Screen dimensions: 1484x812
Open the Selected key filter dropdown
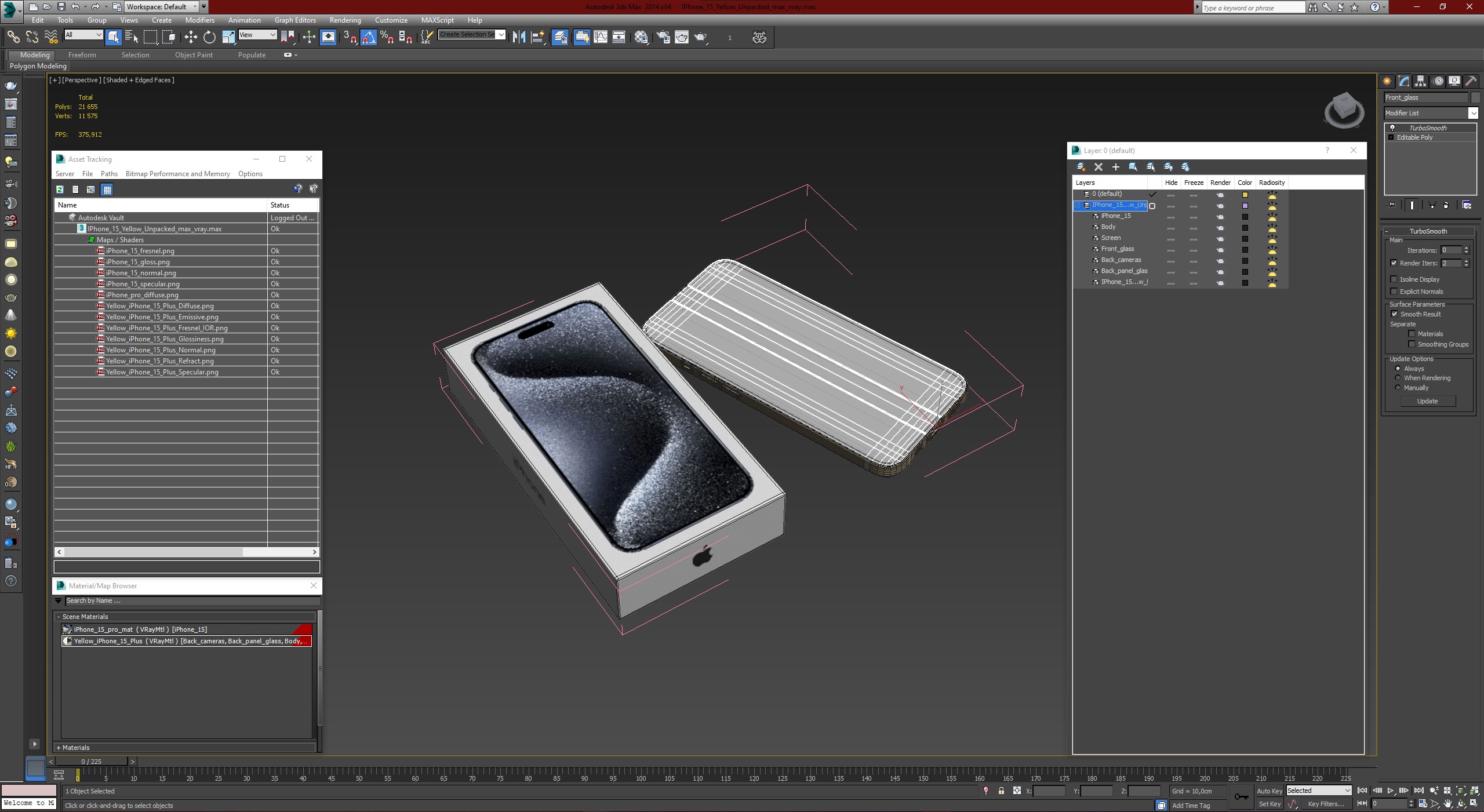click(x=1319, y=791)
